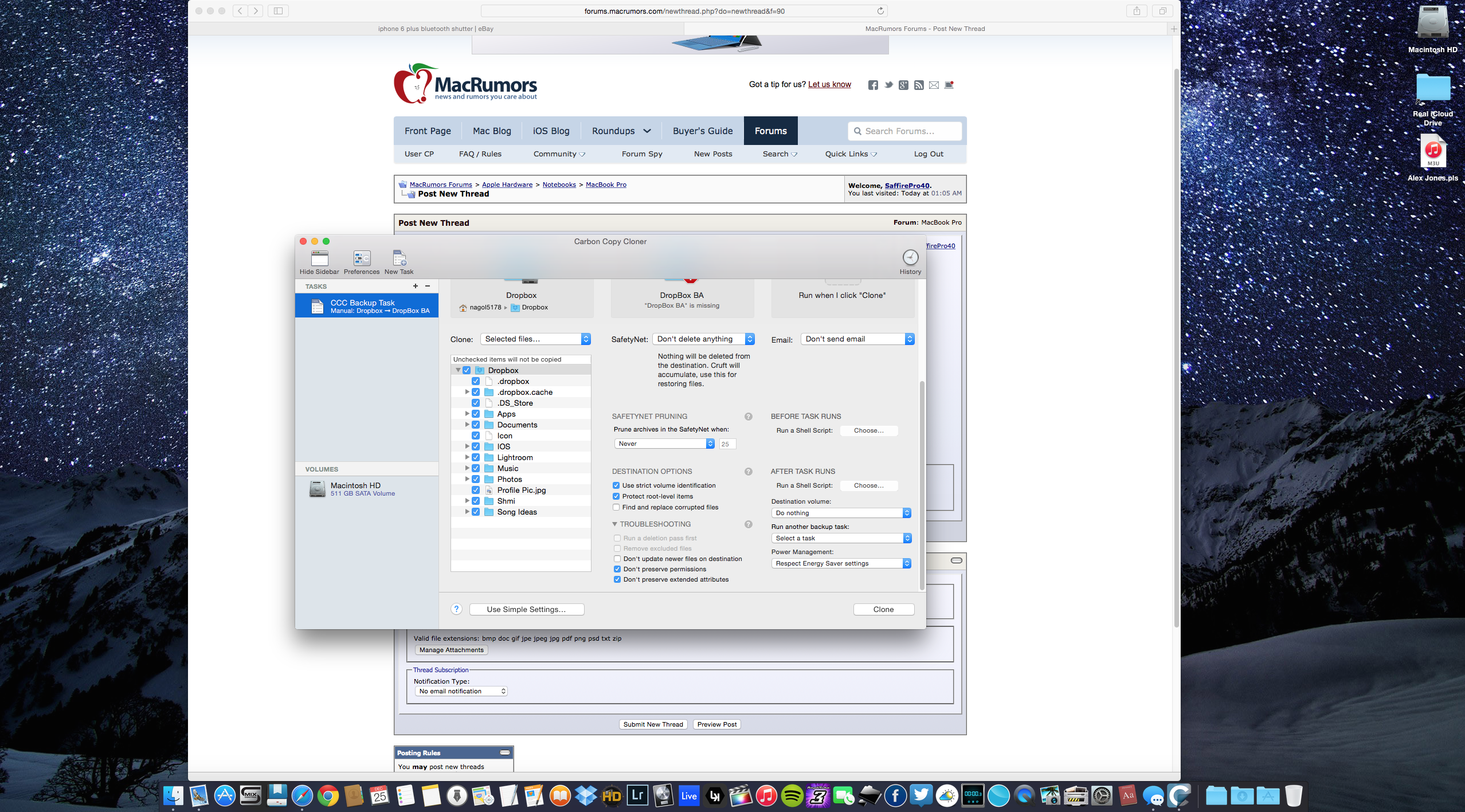Image resolution: width=1465 pixels, height=812 pixels.
Task: Open the Power Management dropdown
Action: (x=841, y=563)
